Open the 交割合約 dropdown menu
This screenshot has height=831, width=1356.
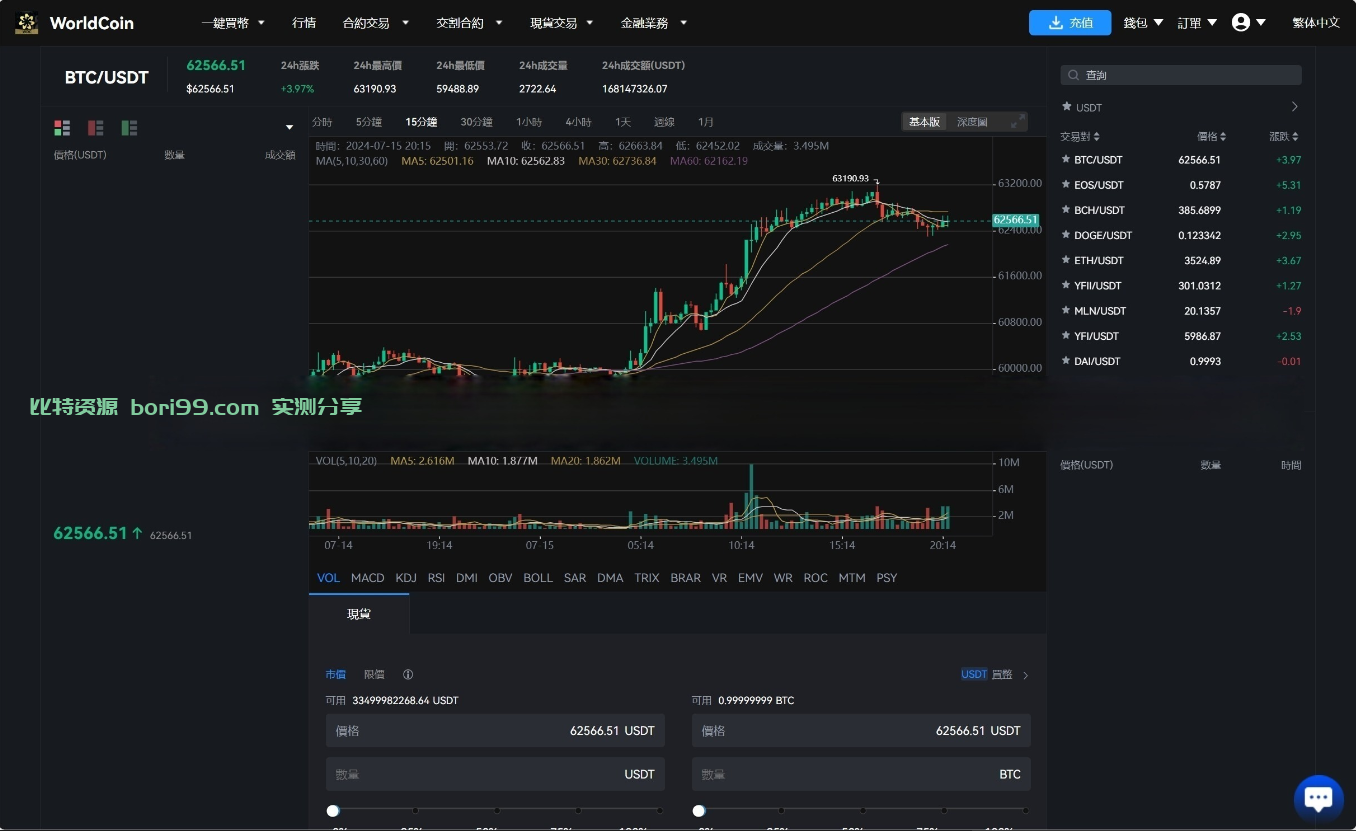(x=470, y=22)
